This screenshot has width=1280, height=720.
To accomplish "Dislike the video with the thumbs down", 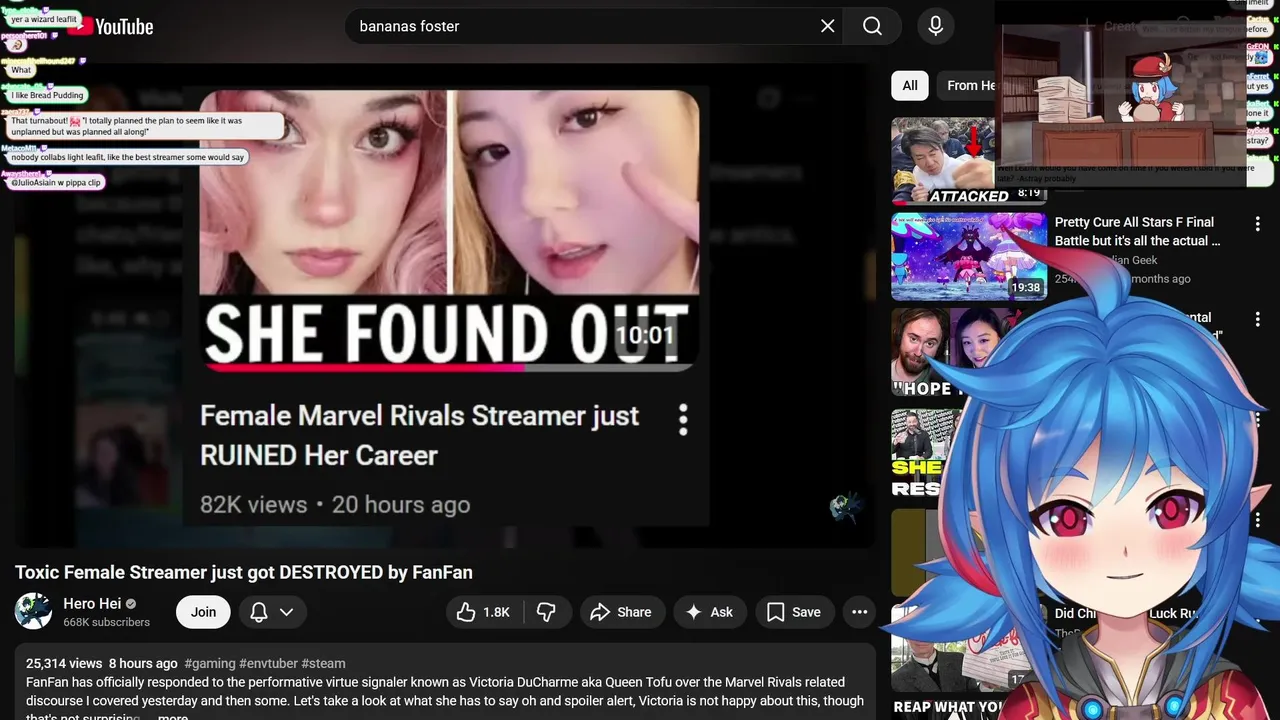I will tap(547, 612).
